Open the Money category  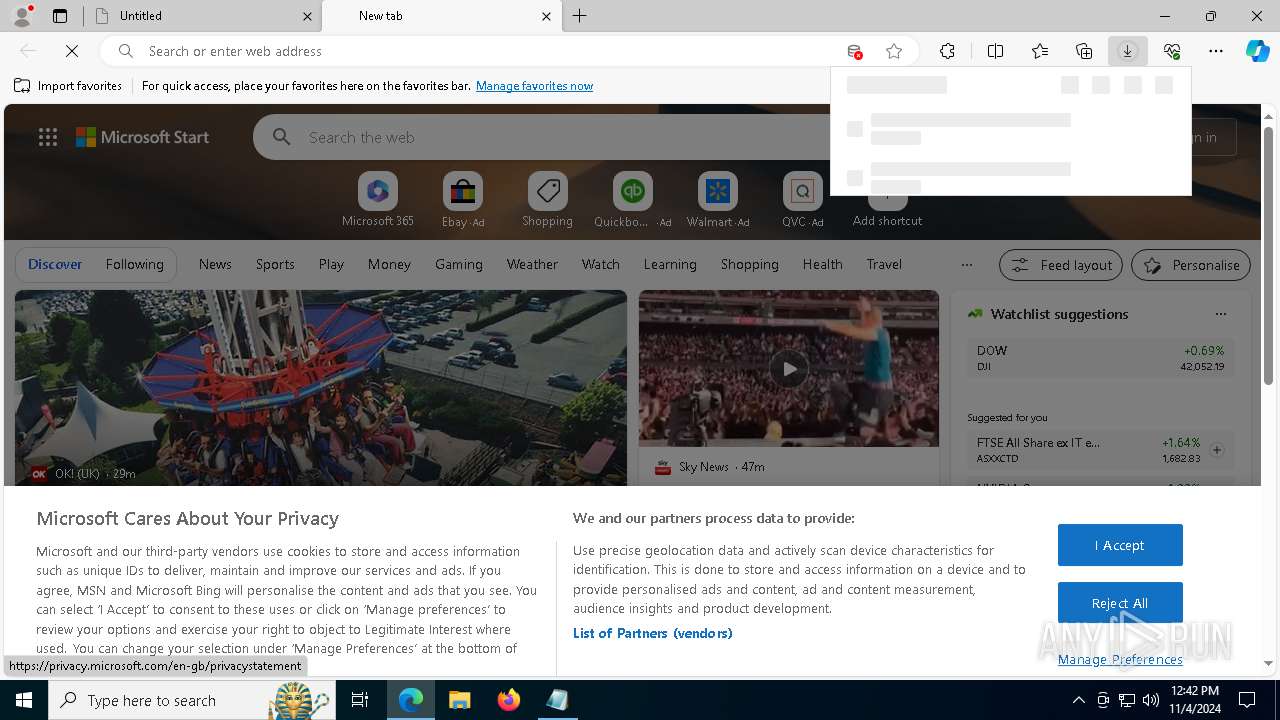[x=389, y=265]
